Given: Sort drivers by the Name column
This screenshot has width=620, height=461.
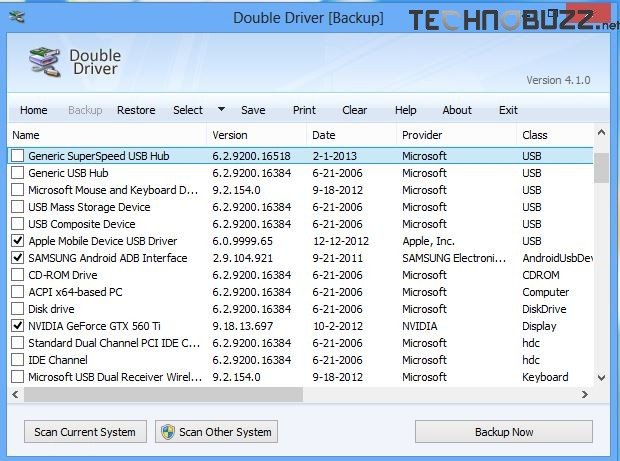Looking at the screenshot, I should coord(107,135).
